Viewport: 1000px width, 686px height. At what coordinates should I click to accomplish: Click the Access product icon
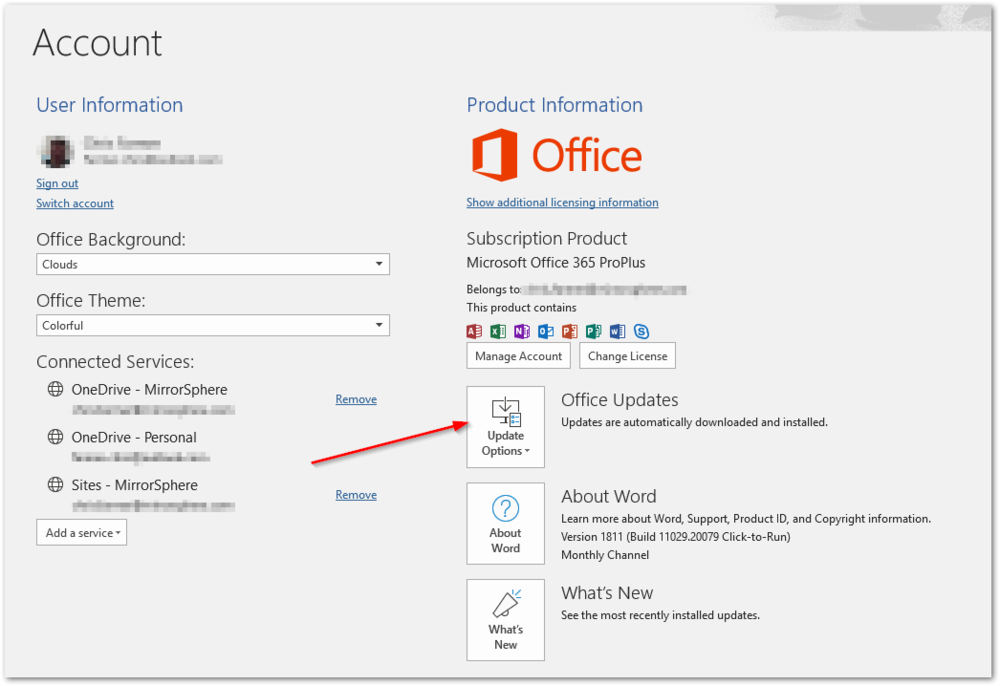[474, 332]
